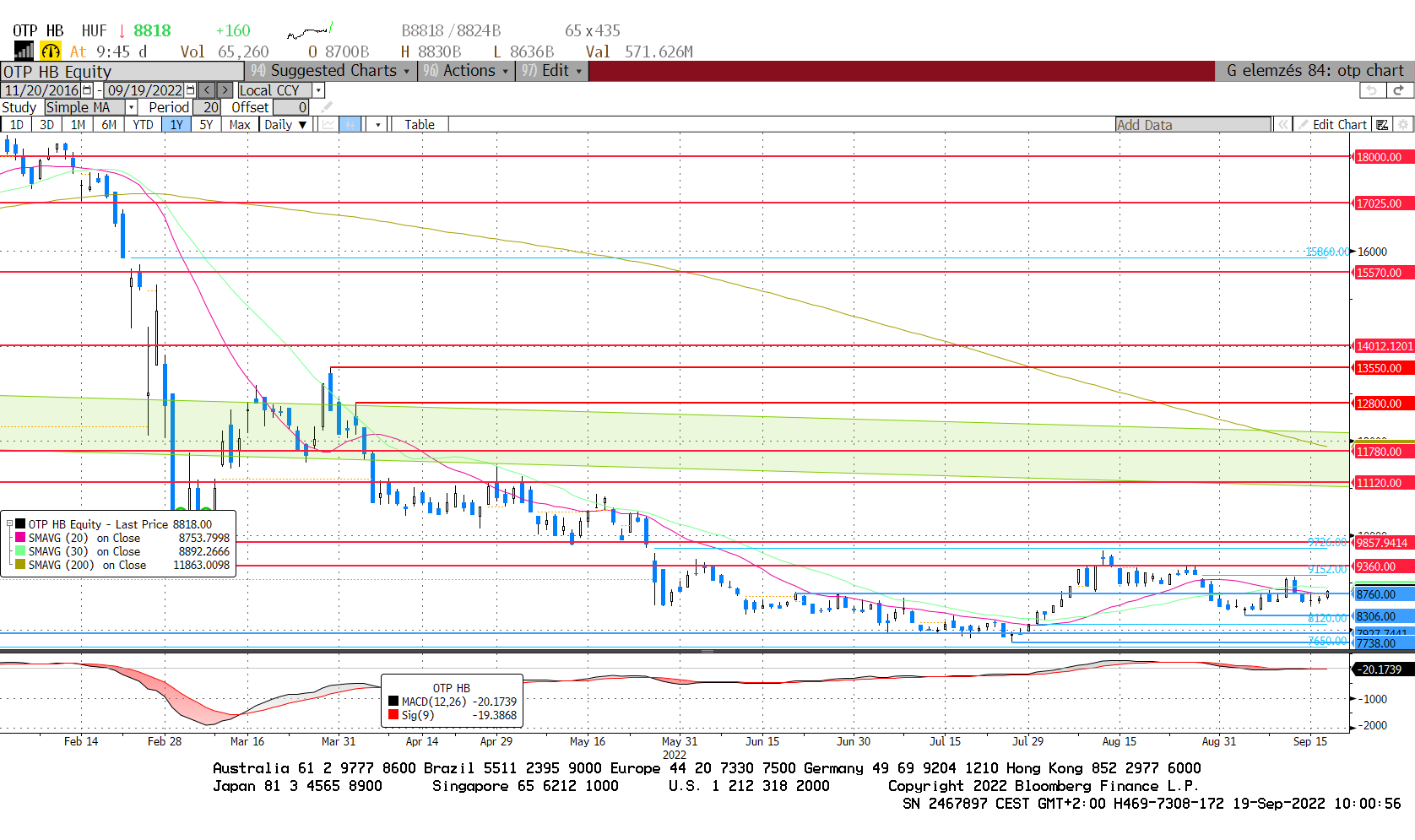The height and width of the screenshot is (840, 1415).
Task: Click the Period value field
Action: pos(207,107)
